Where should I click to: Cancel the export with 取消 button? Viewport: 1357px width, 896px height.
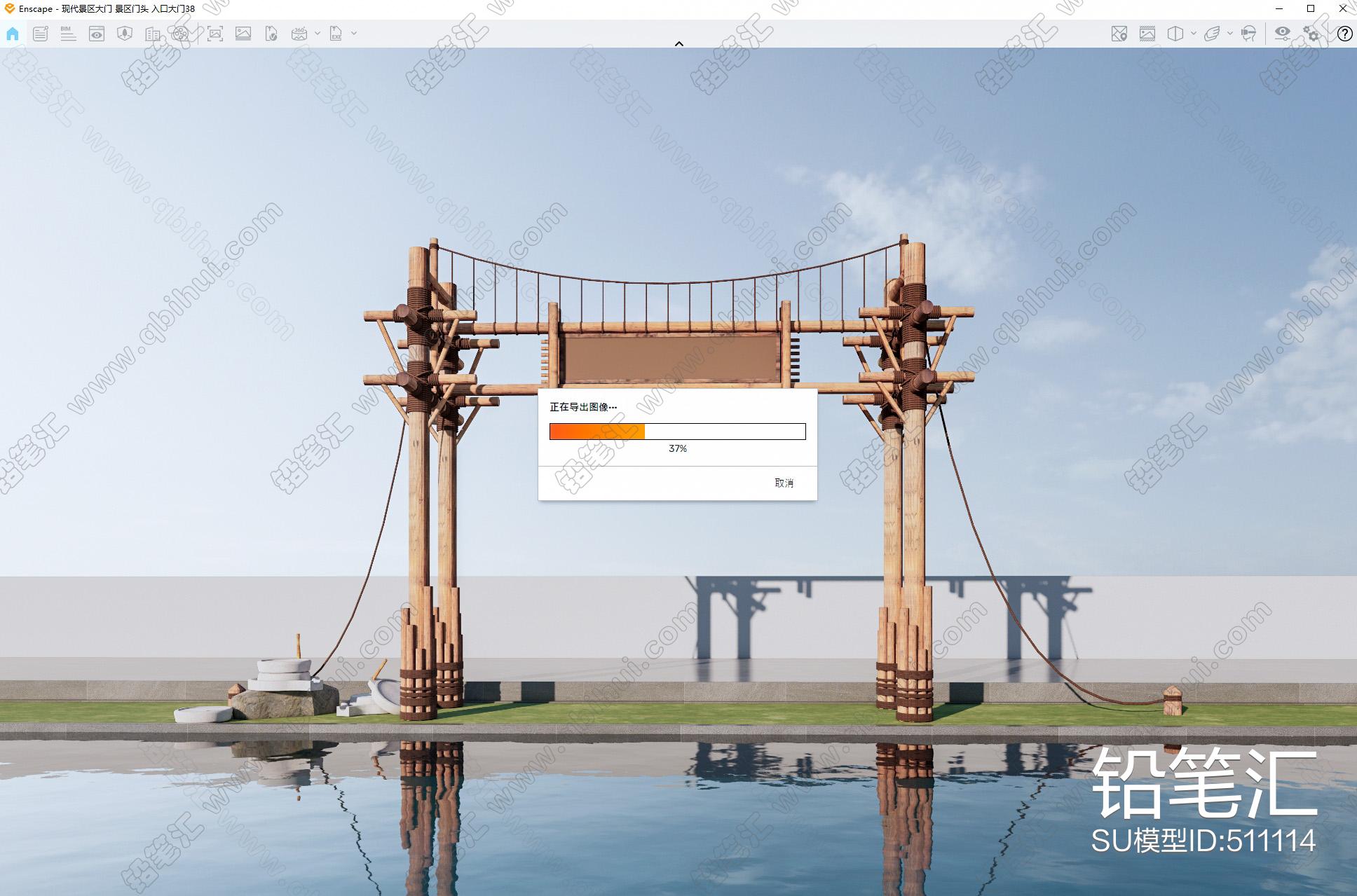pyautogui.click(x=784, y=483)
